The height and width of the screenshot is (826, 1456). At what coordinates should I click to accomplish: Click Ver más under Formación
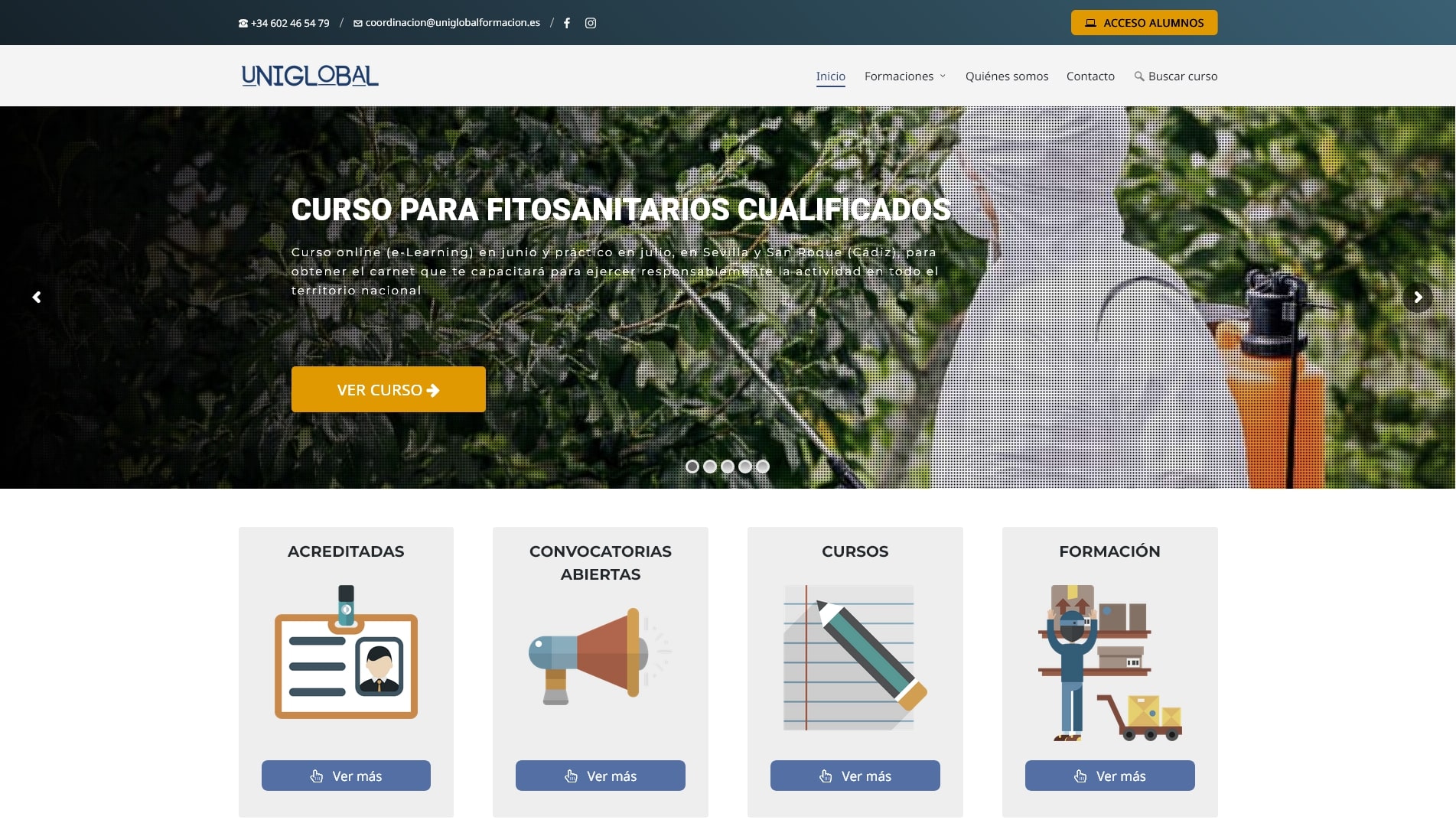tap(1109, 776)
